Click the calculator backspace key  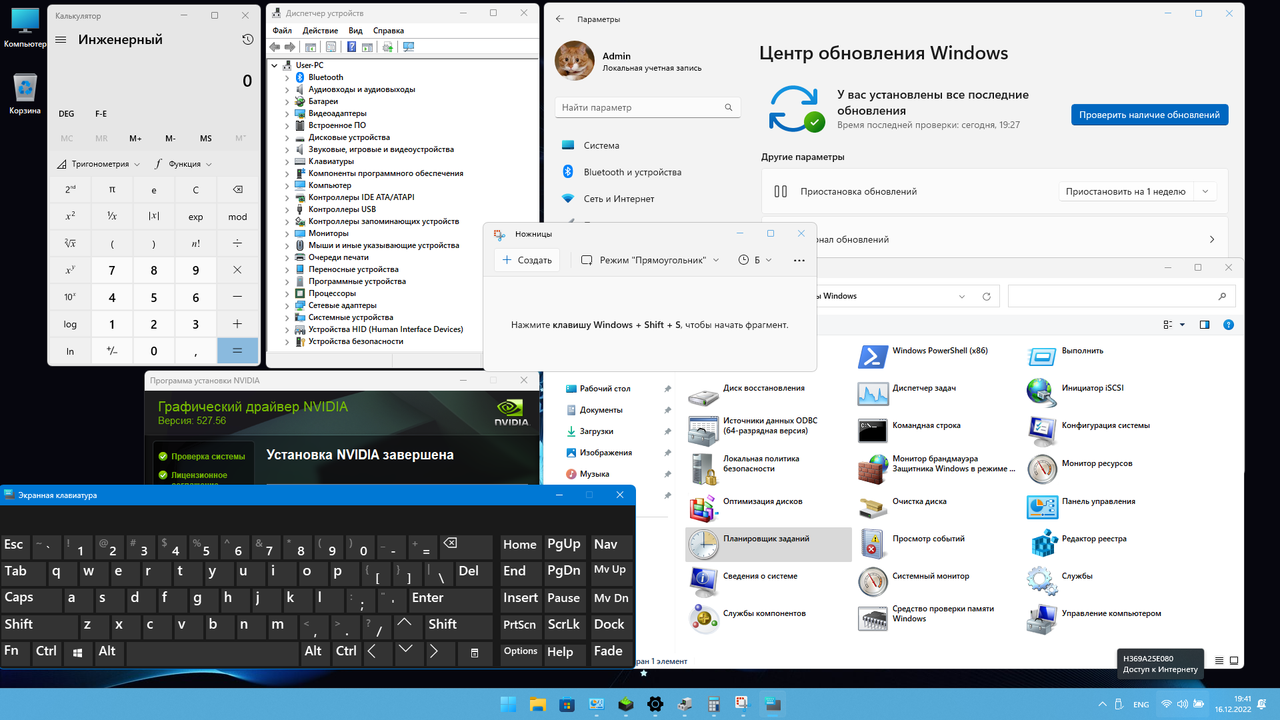click(x=237, y=190)
